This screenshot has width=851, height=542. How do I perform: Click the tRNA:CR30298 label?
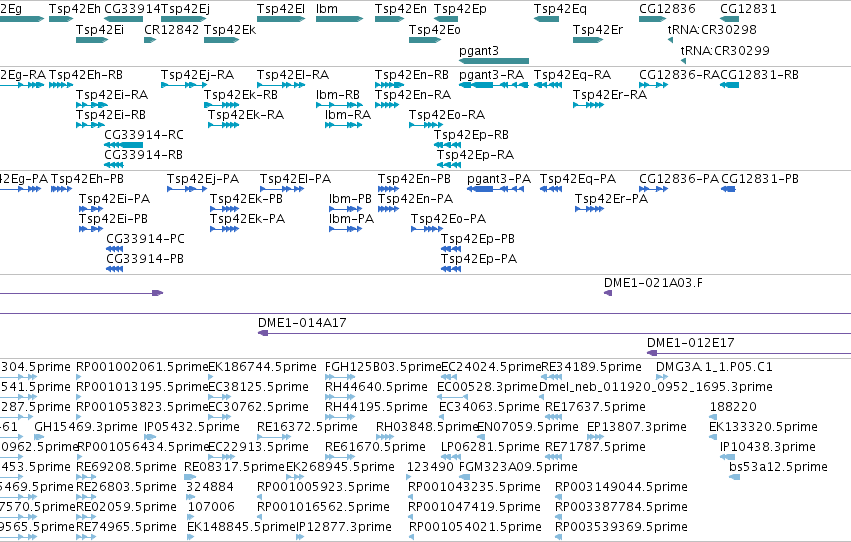(712, 29)
